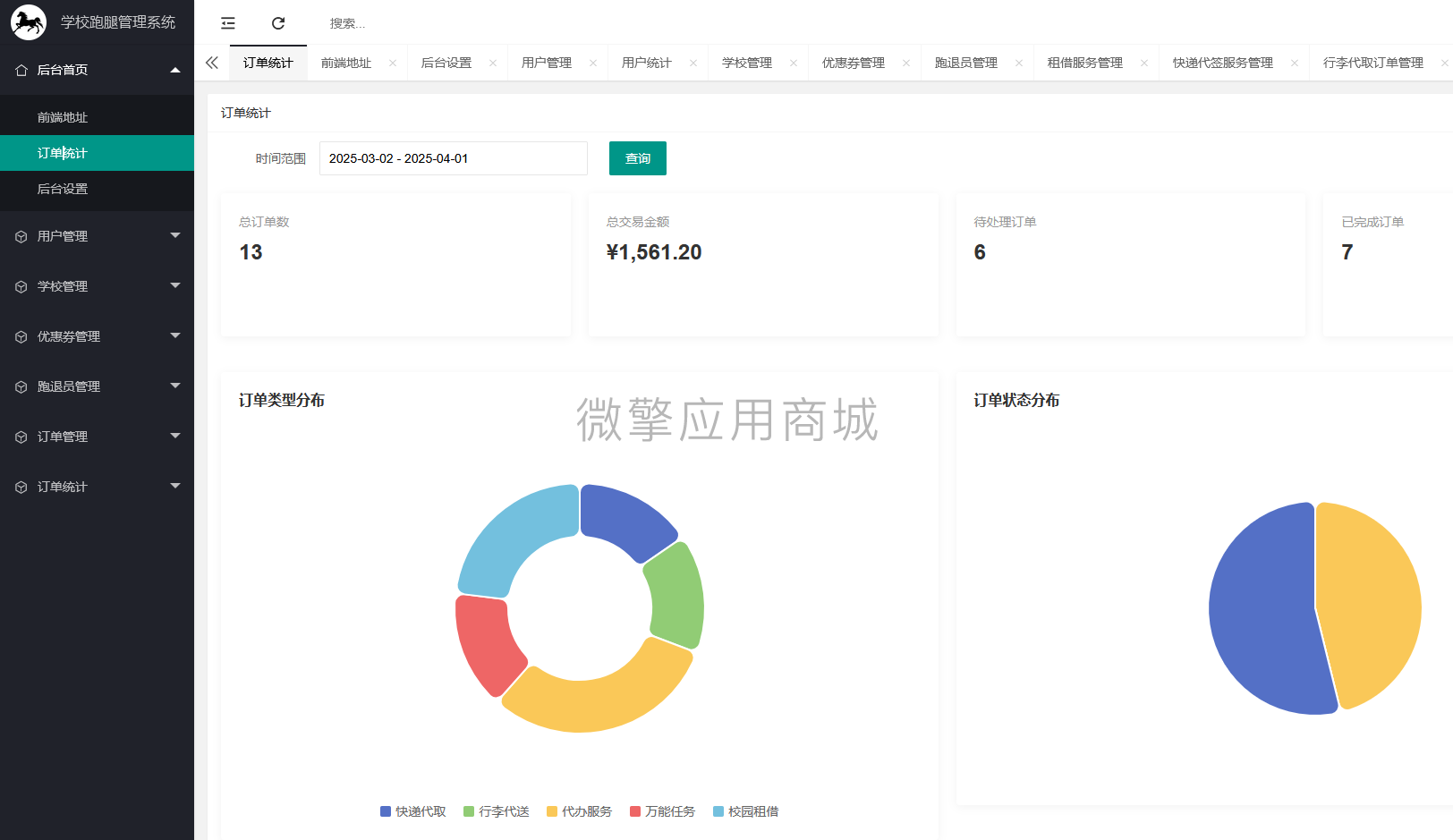Expand the bottom 订单统计 sidebar menu
This screenshot has height=840, width=1453.
click(175, 486)
